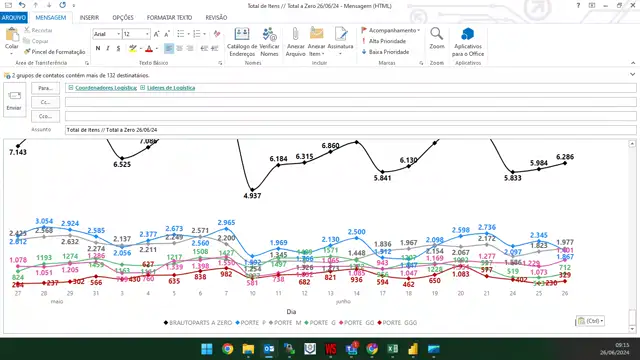Viewport: 640px width, 360px height.
Task: Apply yellow highlight color
Action: (133, 49)
